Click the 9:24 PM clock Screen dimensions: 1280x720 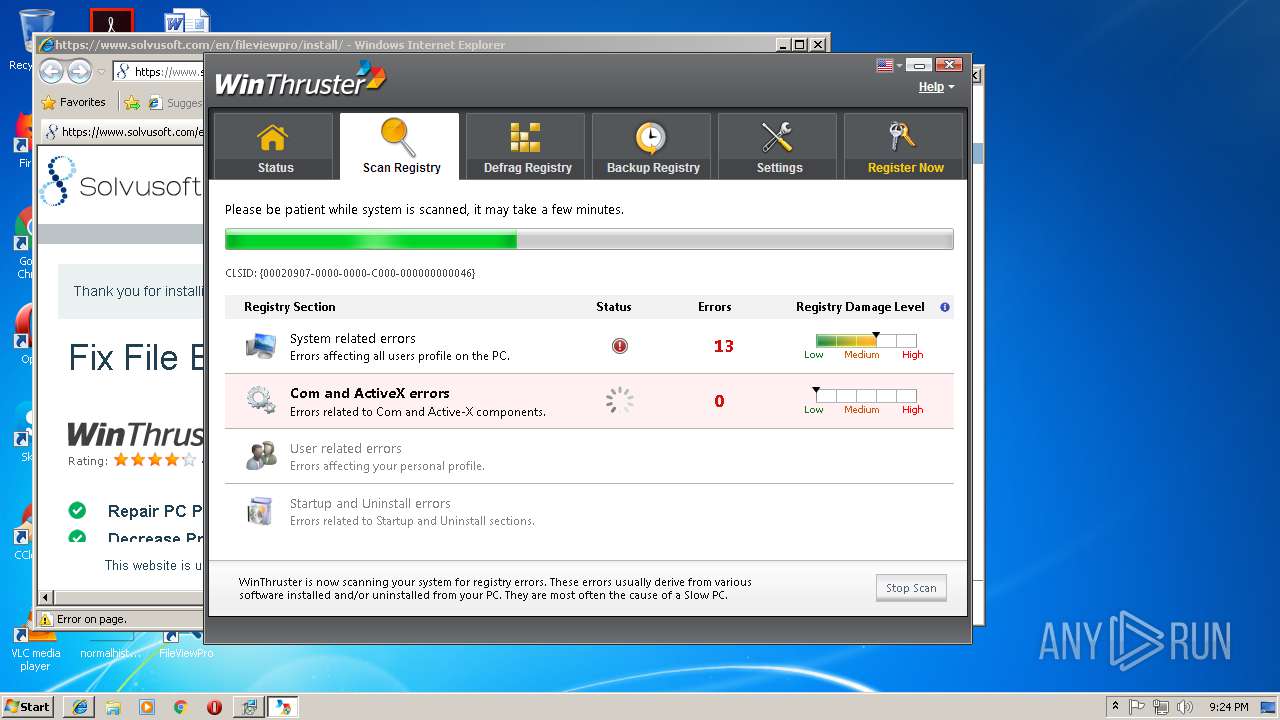[x=1228, y=707]
